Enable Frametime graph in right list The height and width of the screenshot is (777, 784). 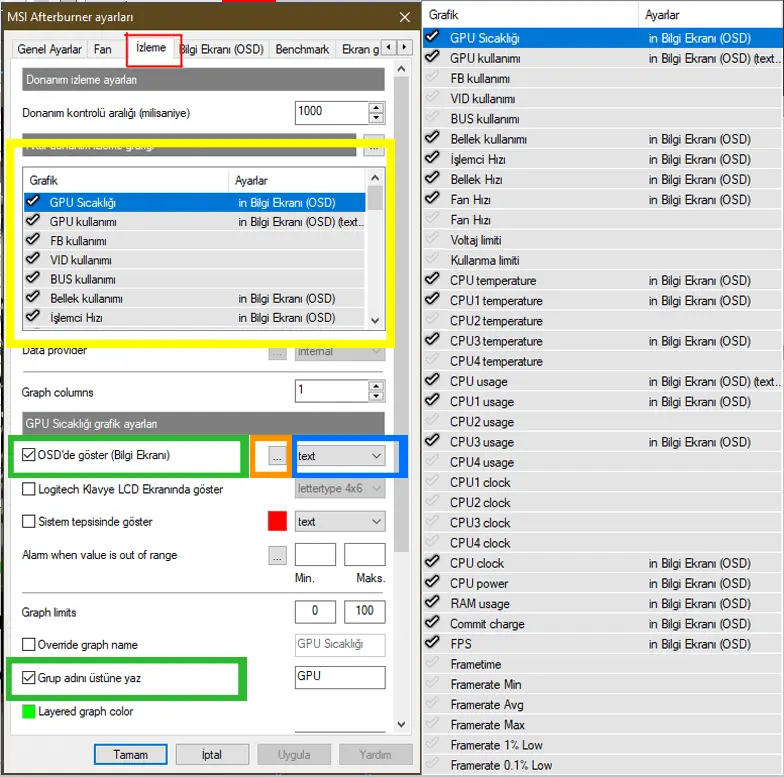(432, 663)
